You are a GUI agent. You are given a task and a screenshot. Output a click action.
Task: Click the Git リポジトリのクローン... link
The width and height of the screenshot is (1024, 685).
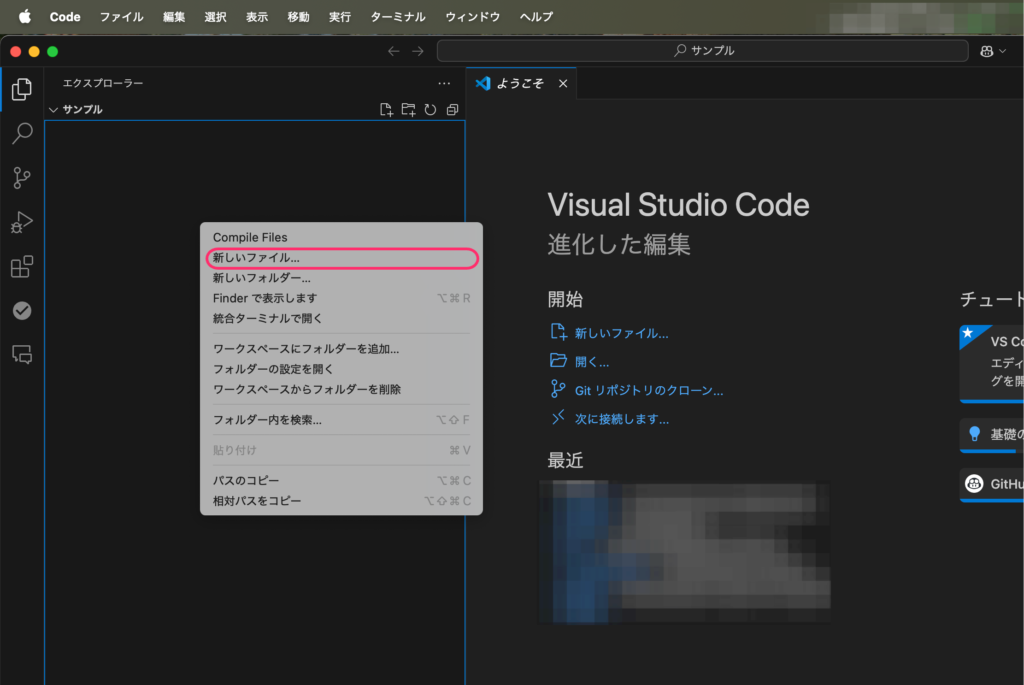pyautogui.click(x=648, y=390)
